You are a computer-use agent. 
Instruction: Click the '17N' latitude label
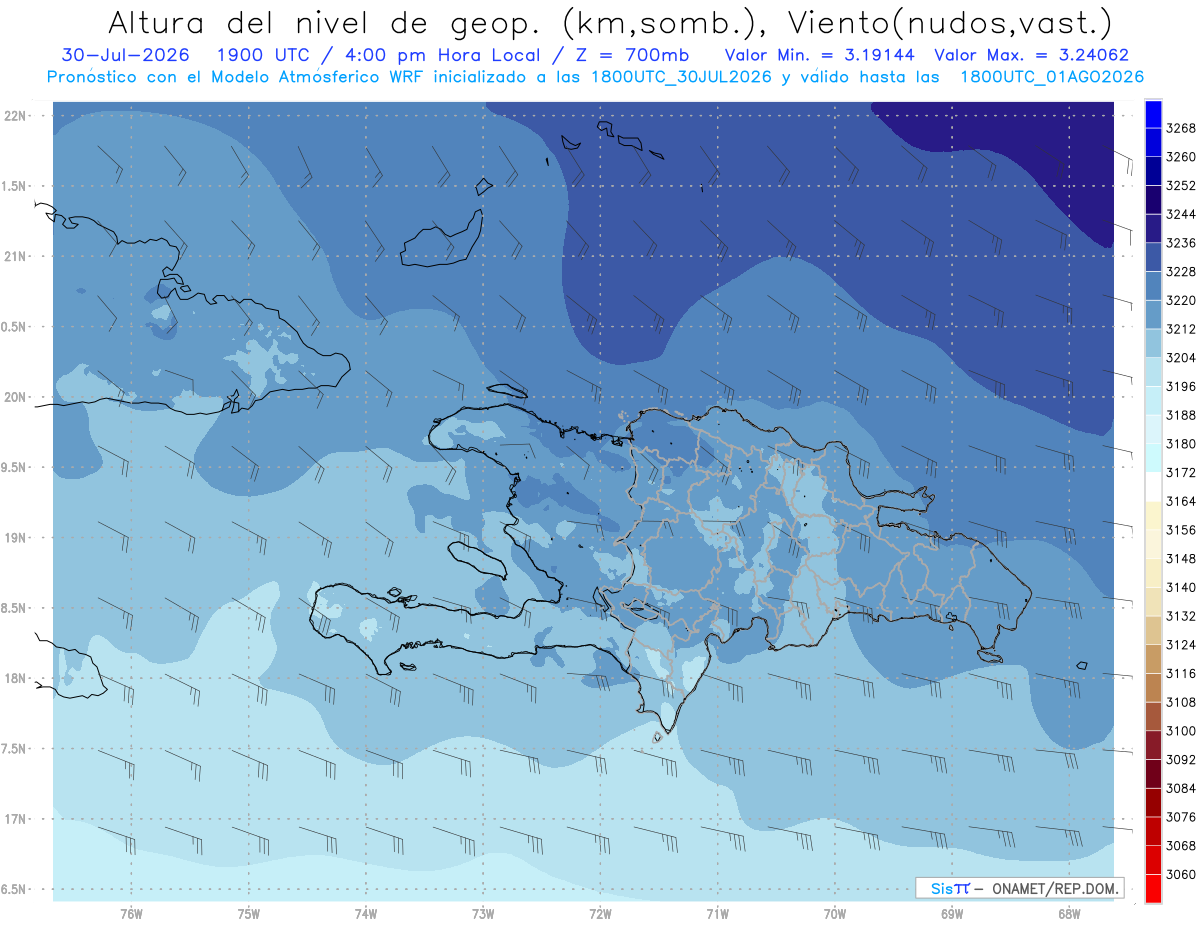click(17, 819)
